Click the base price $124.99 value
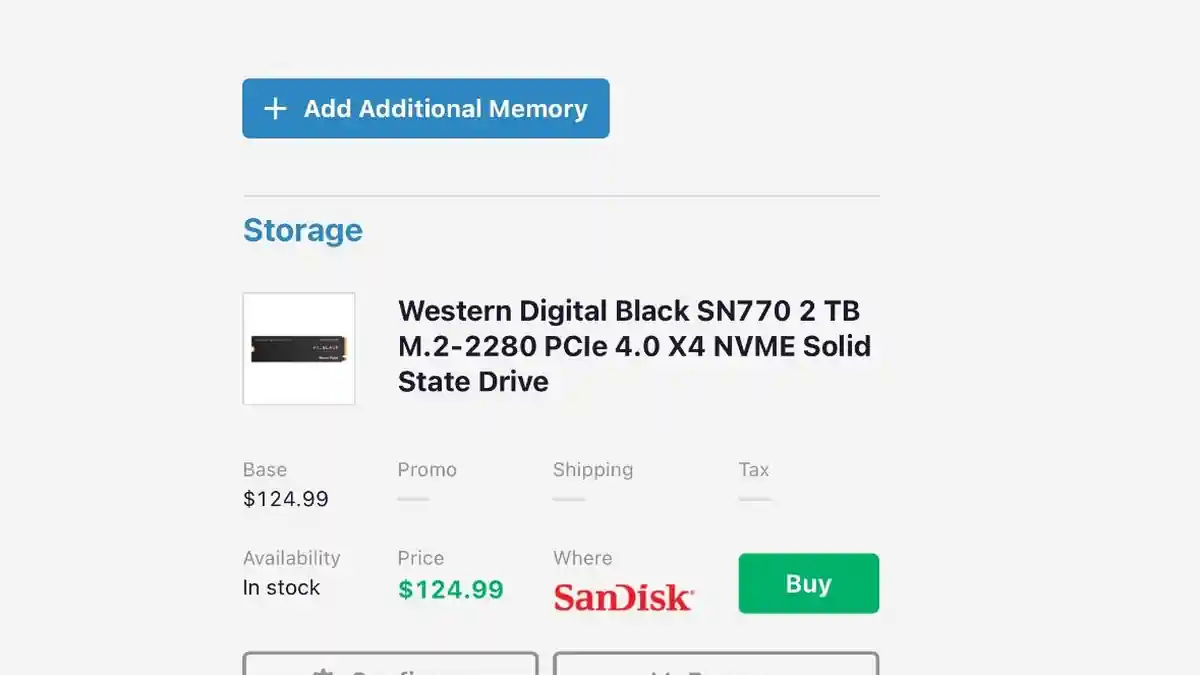Image resolution: width=1200 pixels, height=675 pixels. coord(286,498)
